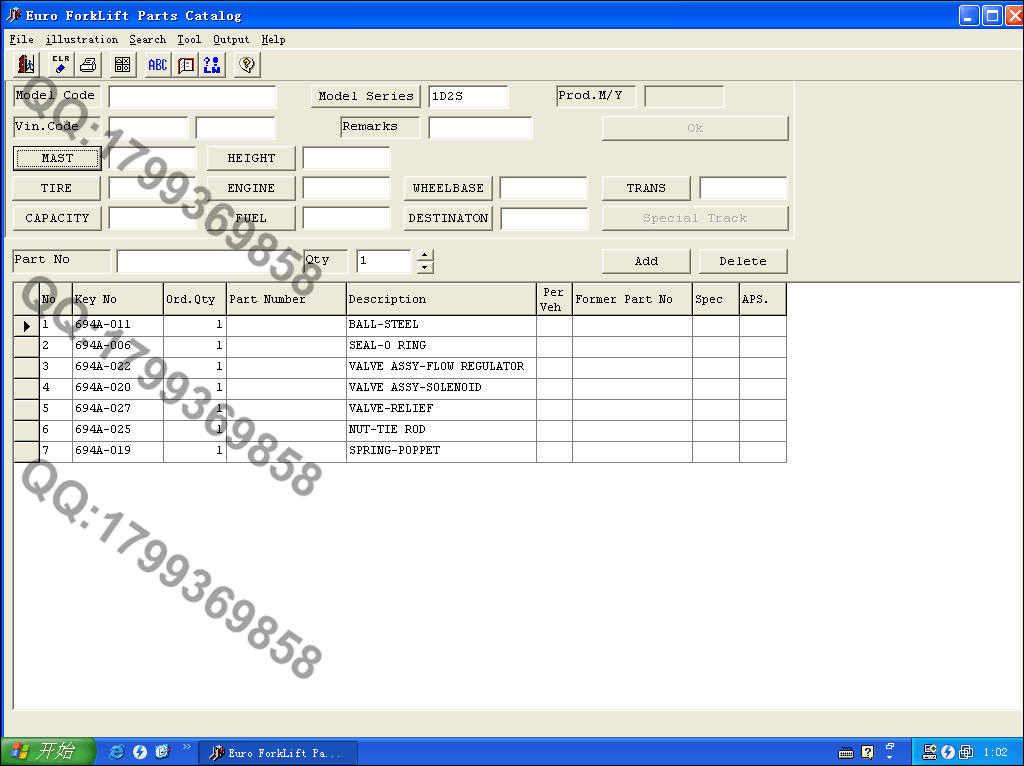Open the calculator icon in toolbar

pos(123,65)
